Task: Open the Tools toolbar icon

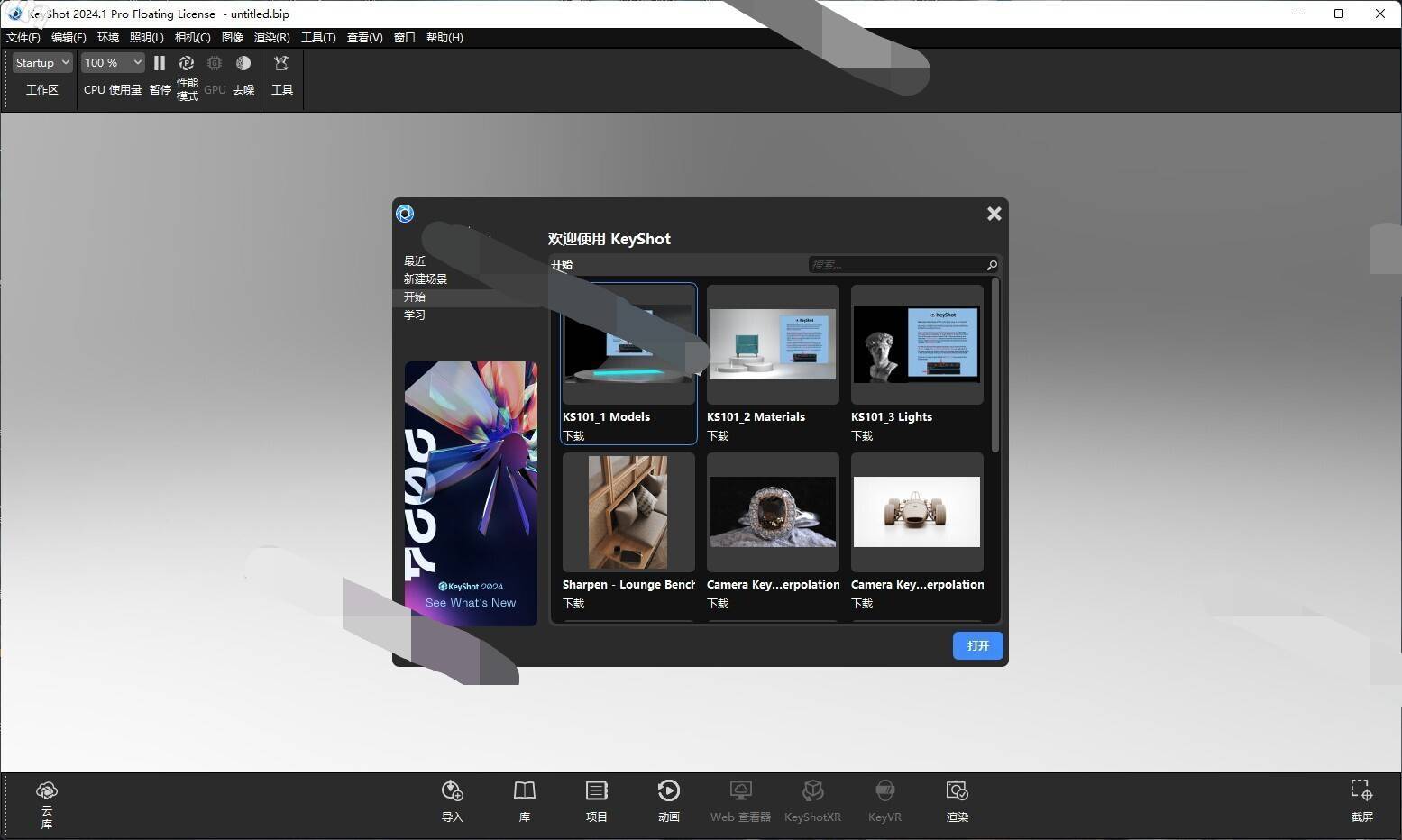Action: point(281,63)
